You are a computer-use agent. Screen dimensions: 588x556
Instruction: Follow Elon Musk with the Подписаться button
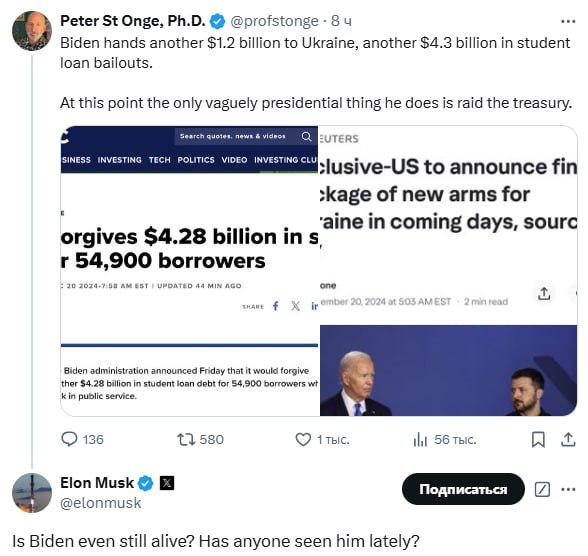(x=463, y=489)
